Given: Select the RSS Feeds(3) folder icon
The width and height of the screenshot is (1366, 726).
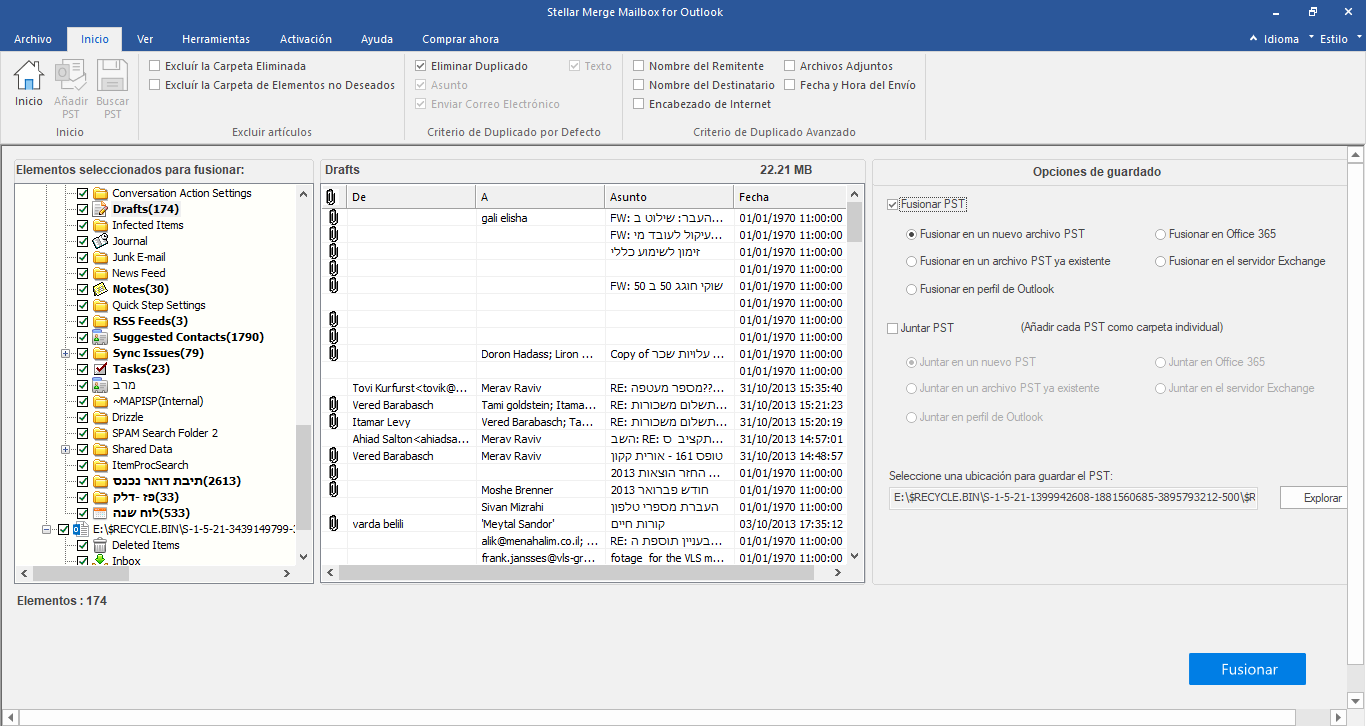Looking at the screenshot, I should pyautogui.click(x=100, y=321).
